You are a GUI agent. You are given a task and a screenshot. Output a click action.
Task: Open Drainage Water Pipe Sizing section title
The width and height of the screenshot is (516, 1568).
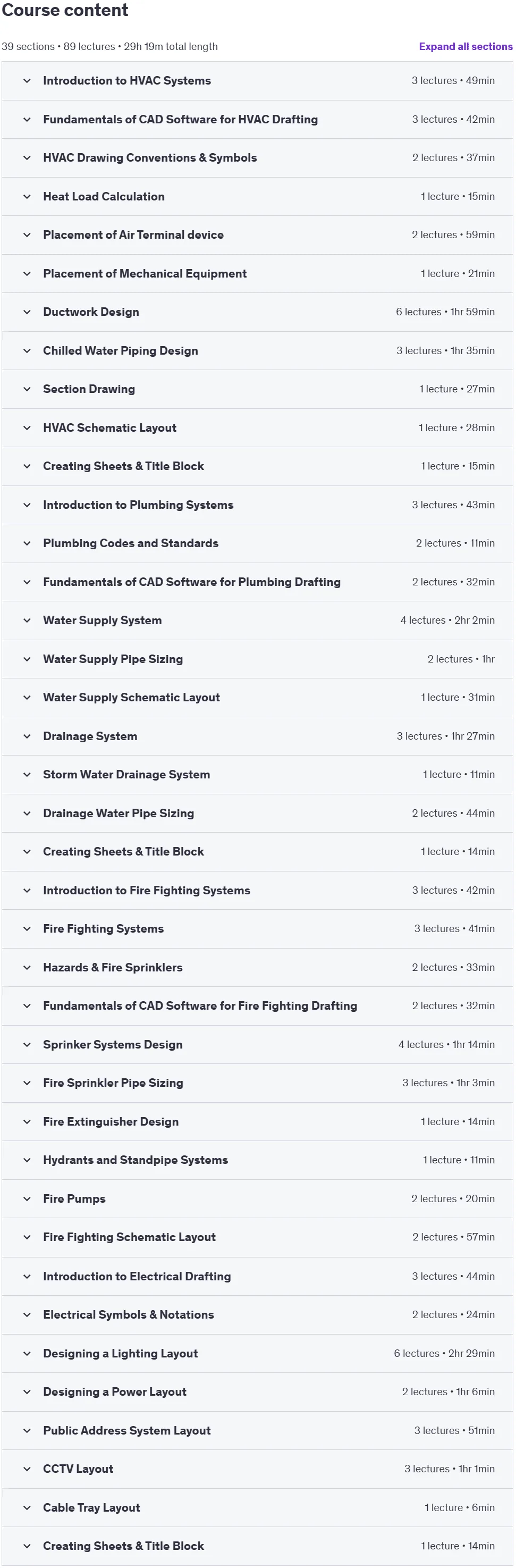pos(119,813)
